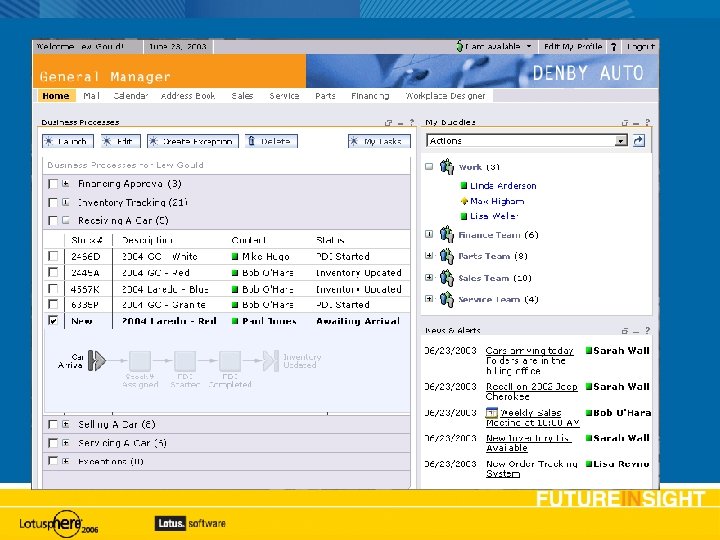The height and width of the screenshot is (540, 720).
Task: Check the Selling A Car checkbox
Action: pyautogui.click(x=53, y=424)
